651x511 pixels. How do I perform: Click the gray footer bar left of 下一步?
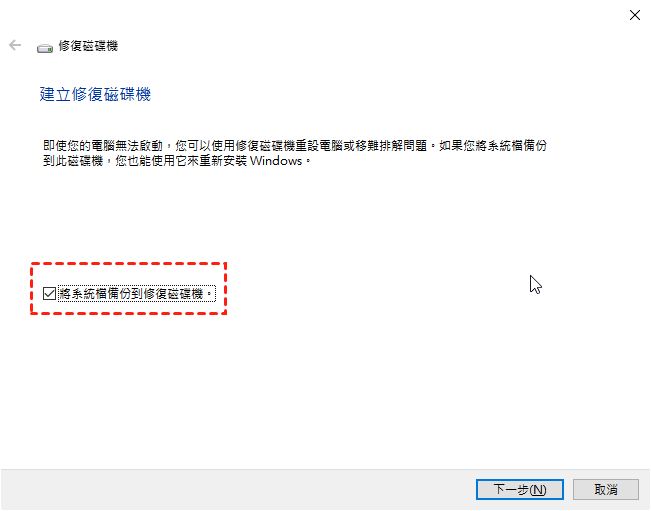click(238, 490)
